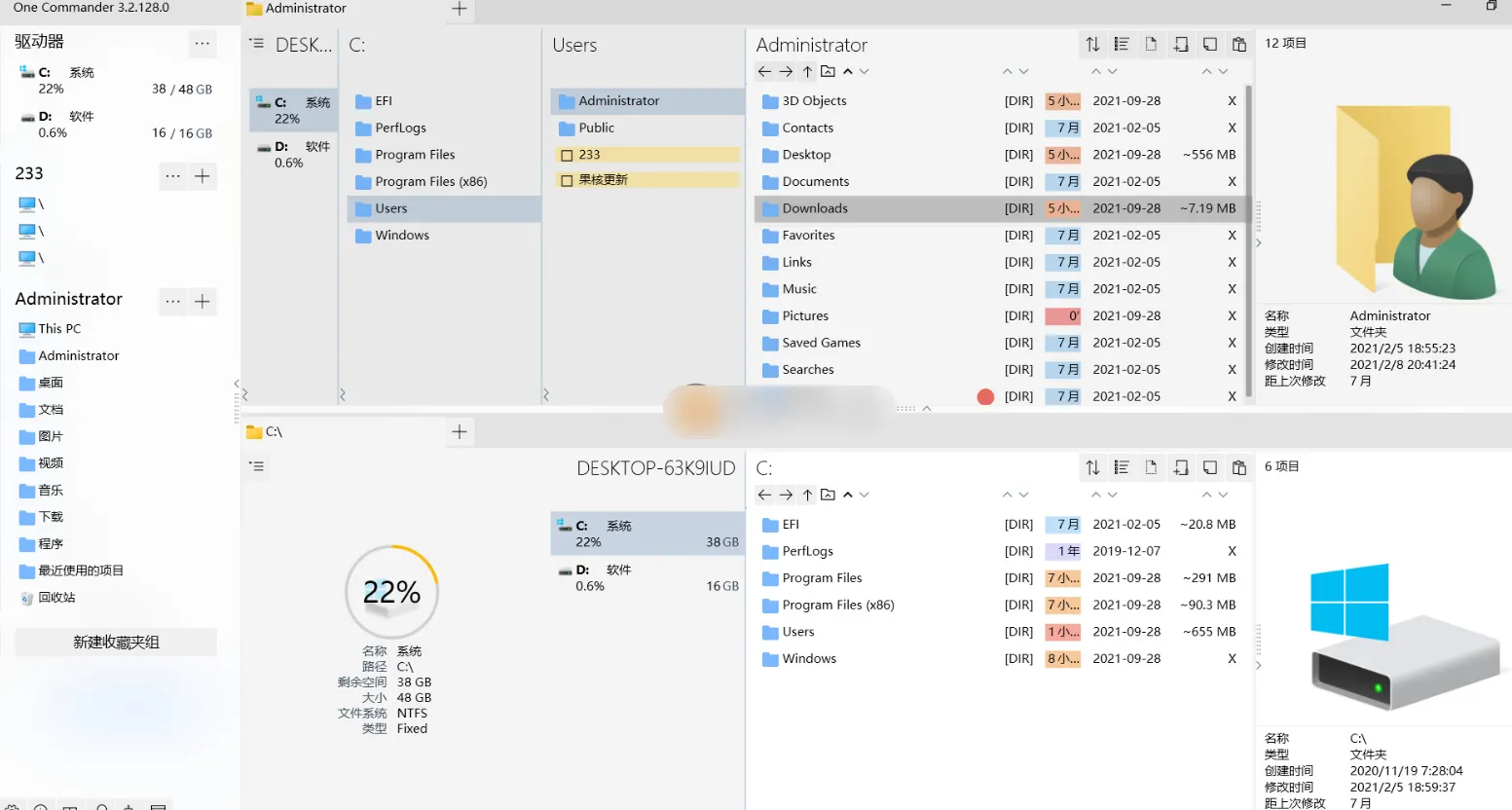Screen dimensions: 1512x810
Task: Click the note icon in Administrator pane toolbar
Action: 1209,44
